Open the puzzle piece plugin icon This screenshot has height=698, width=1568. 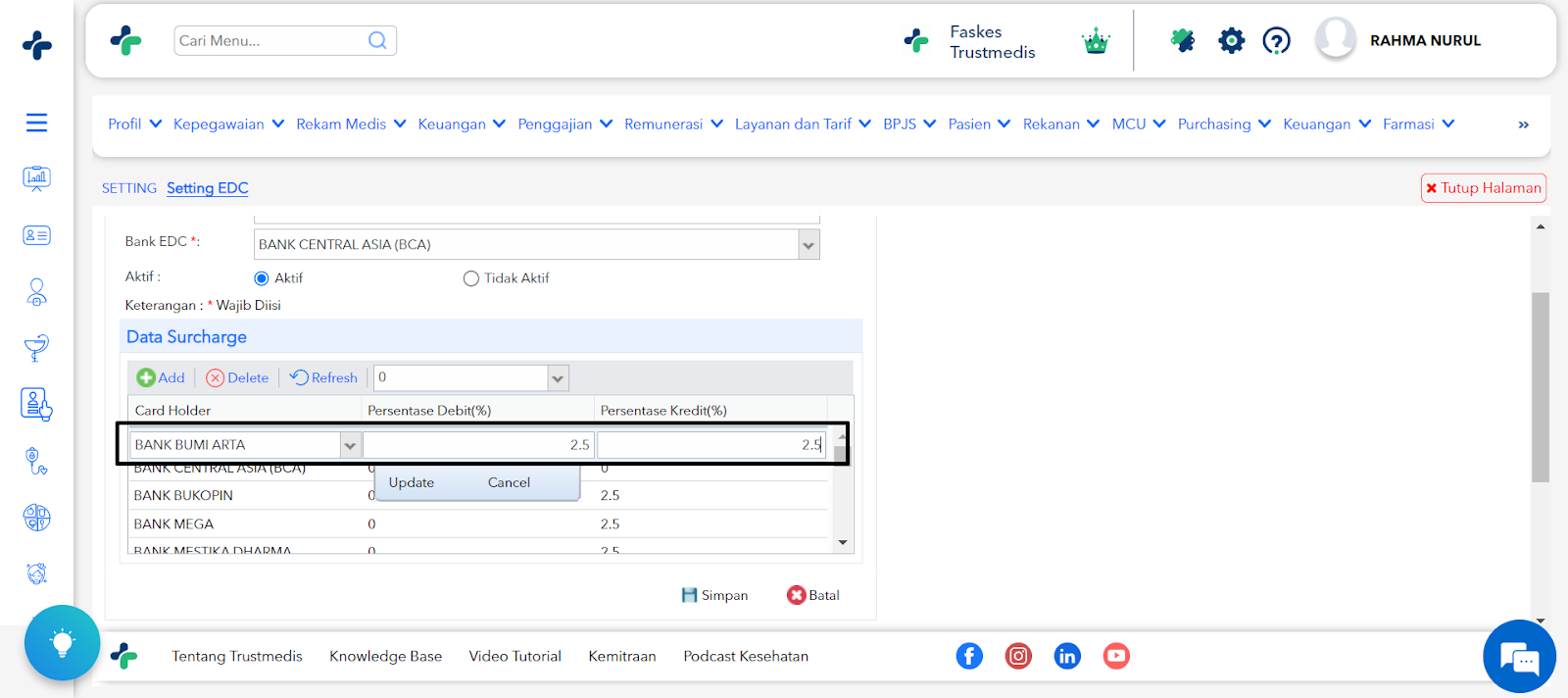(x=1183, y=40)
